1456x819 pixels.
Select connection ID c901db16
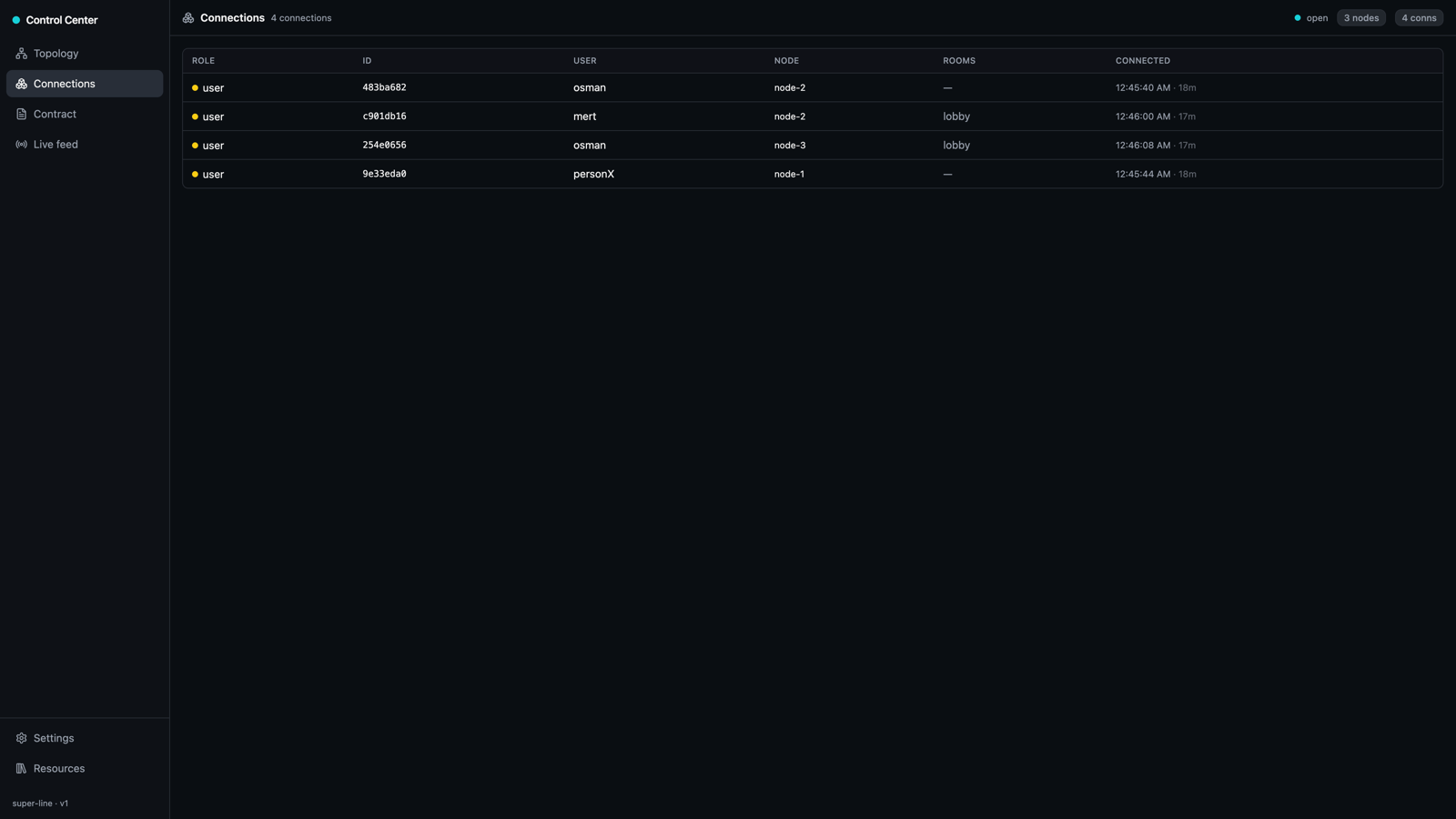point(384,116)
